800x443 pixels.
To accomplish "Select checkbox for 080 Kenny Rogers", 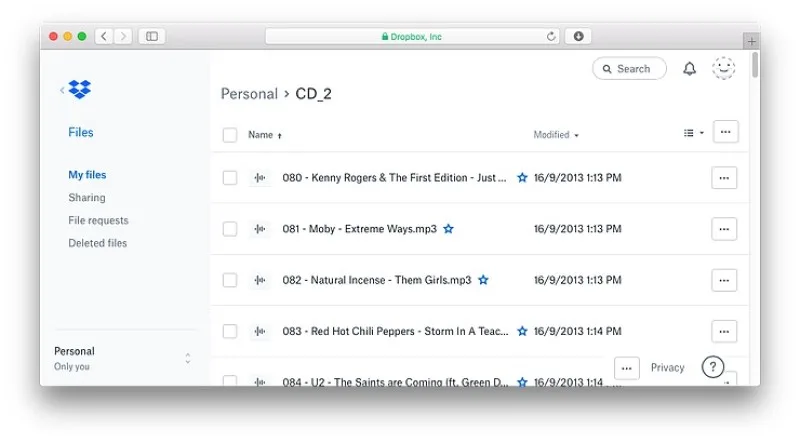I will pos(230,178).
